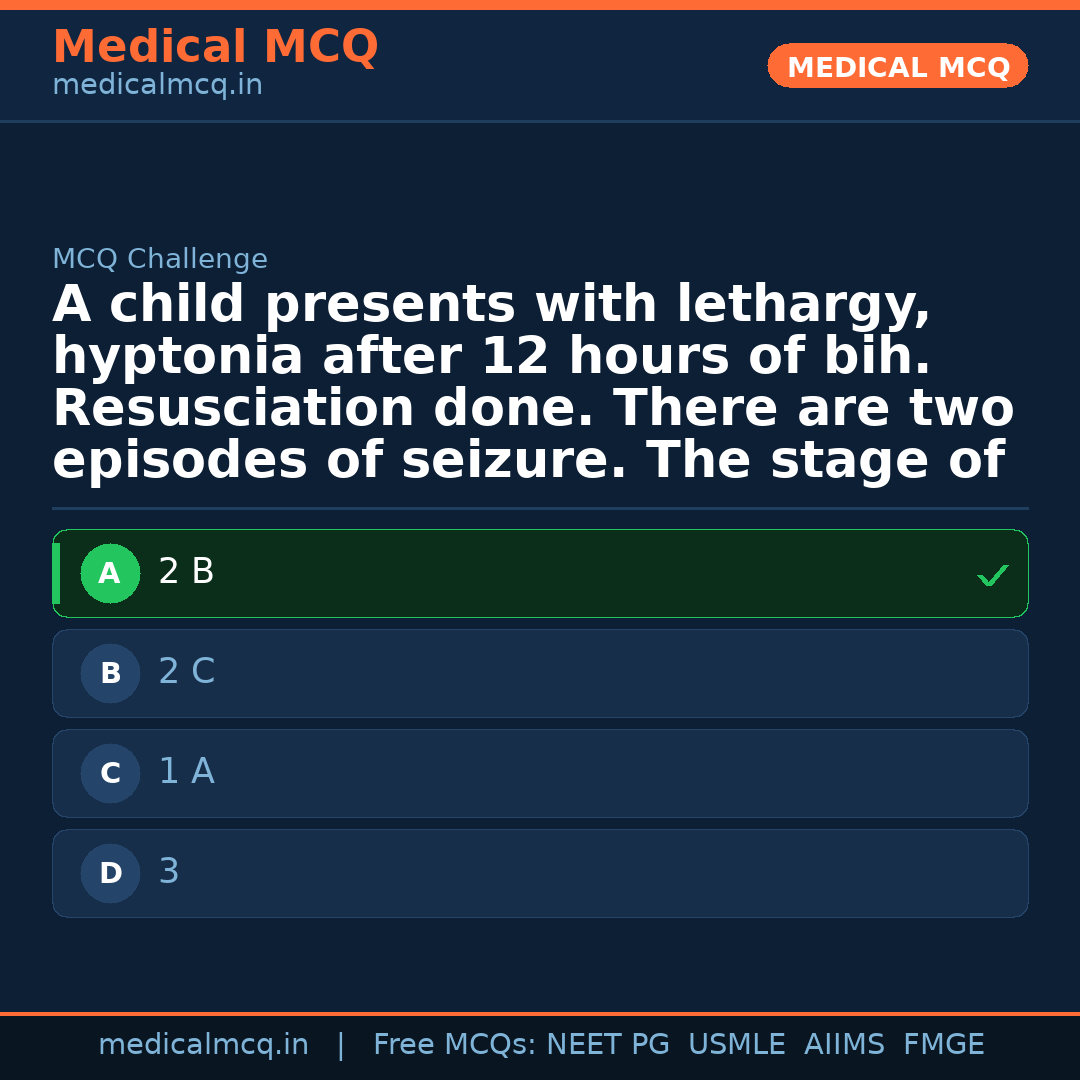Select the circular B letter badge
1080x1080 pixels.
[110, 673]
